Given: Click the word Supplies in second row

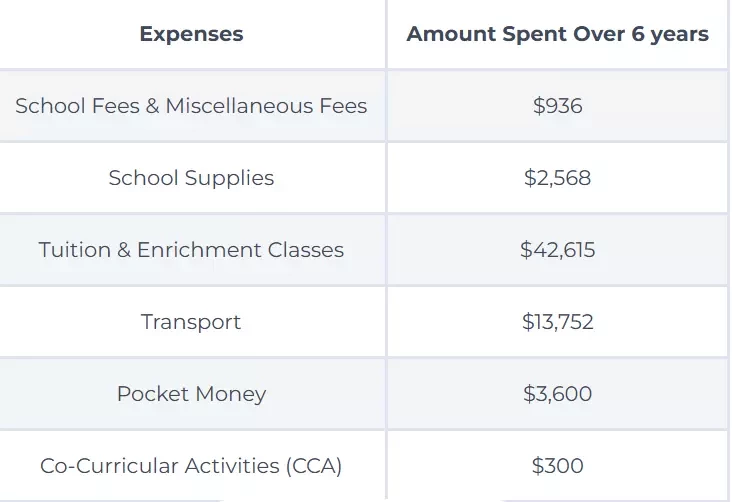Looking at the screenshot, I should click(x=229, y=179).
